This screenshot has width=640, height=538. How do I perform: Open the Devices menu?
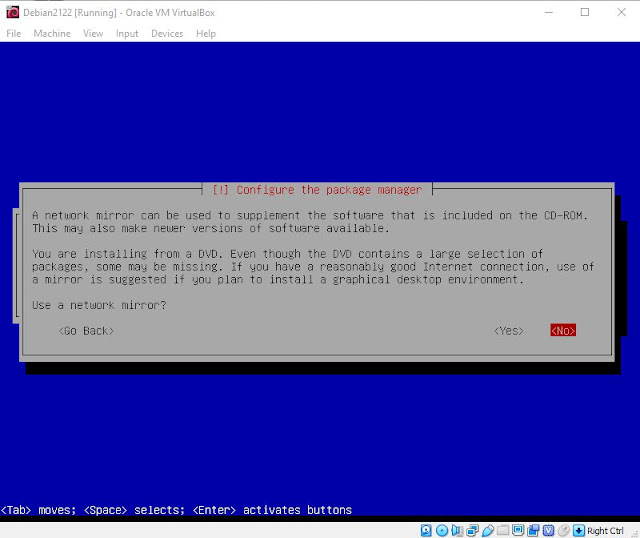coord(167,33)
